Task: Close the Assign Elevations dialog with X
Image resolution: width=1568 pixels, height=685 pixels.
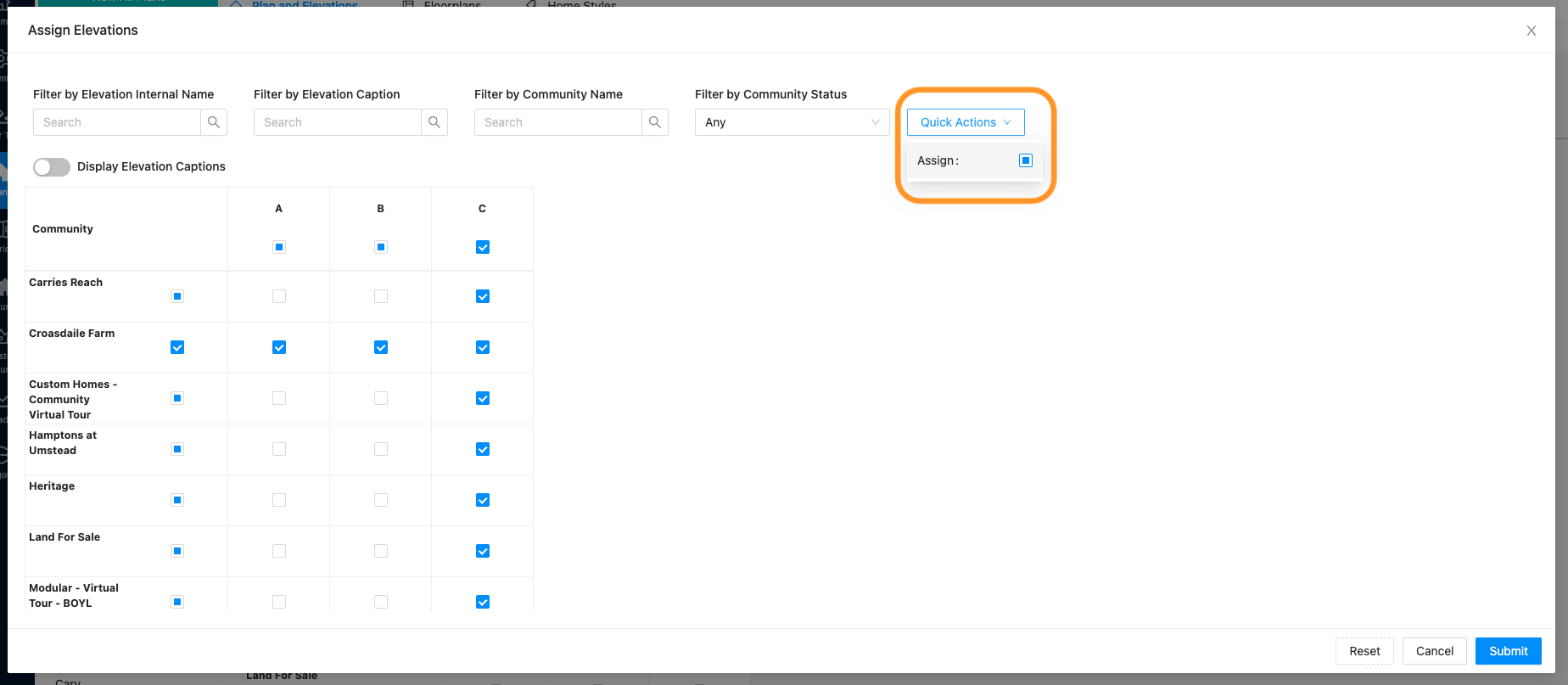Action: pos(1532,31)
